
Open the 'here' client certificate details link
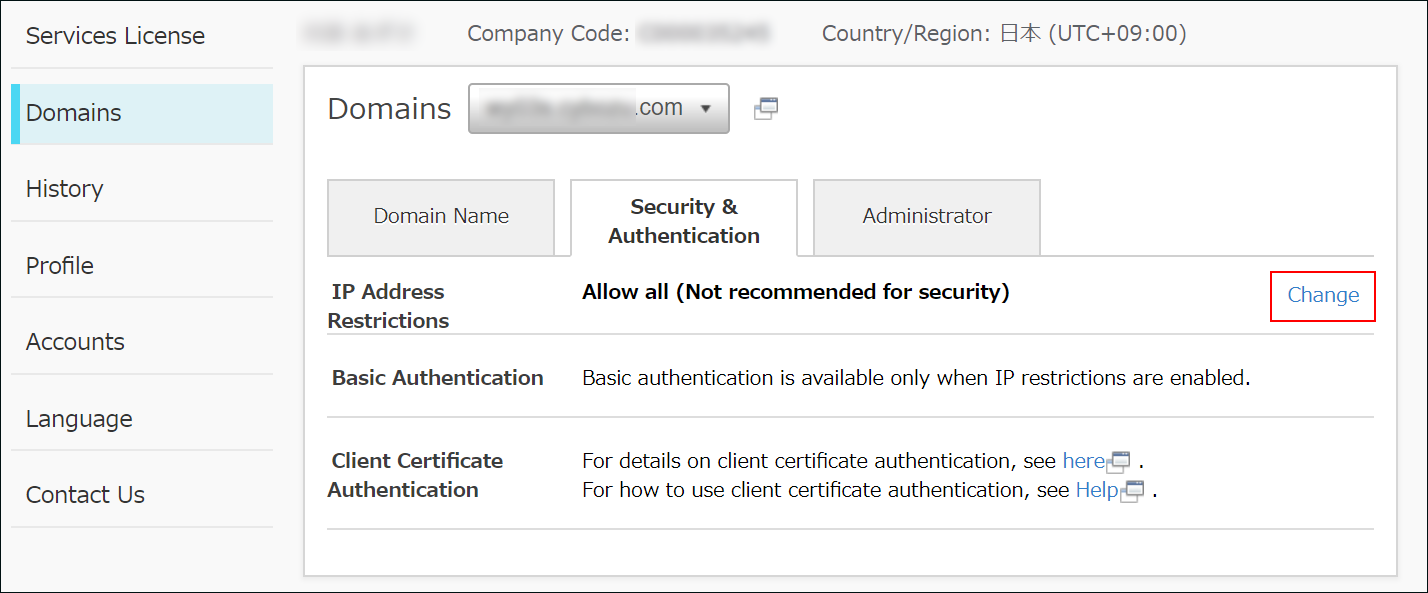[1083, 461]
